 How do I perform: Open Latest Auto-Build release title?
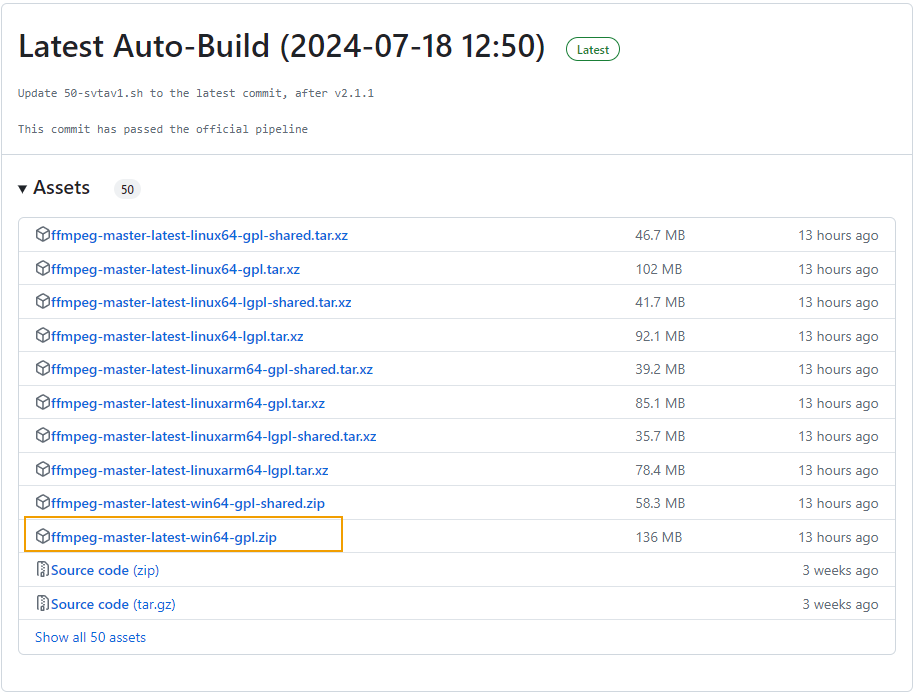pyautogui.click(x=281, y=47)
